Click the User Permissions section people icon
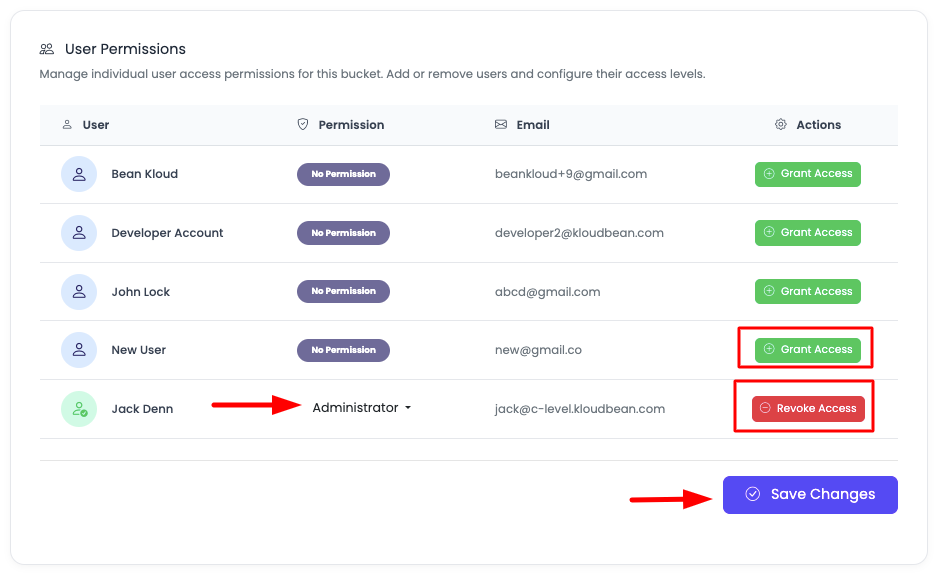 click(x=47, y=49)
